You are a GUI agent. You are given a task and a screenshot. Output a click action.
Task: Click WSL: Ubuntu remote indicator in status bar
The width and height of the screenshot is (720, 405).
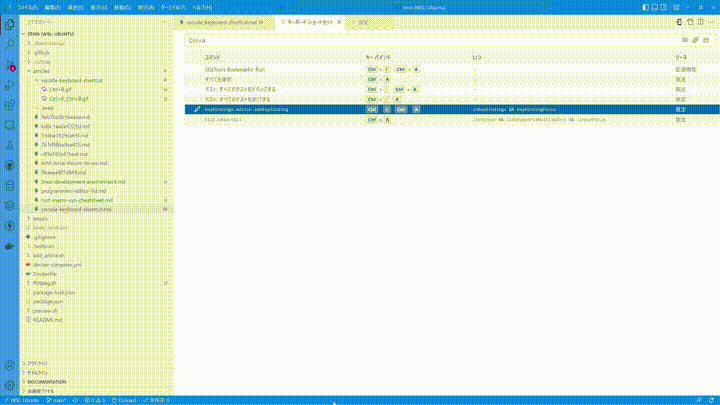tap(21, 400)
